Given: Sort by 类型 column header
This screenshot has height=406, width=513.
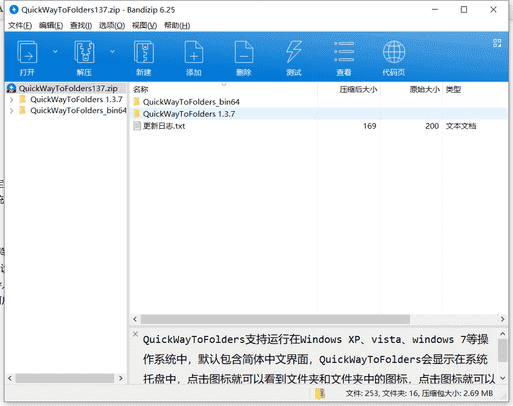Looking at the screenshot, I should 453,89.
